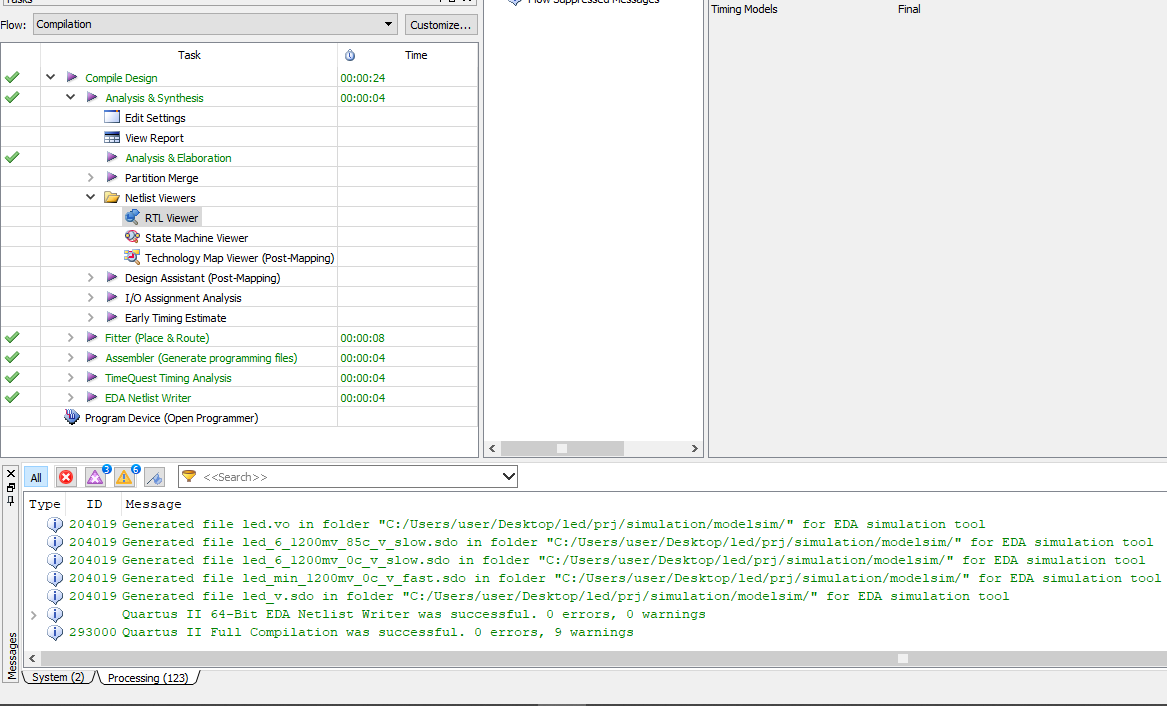Click the message Search input field
Screen dimensions: 1167x706
coord(348,477)
